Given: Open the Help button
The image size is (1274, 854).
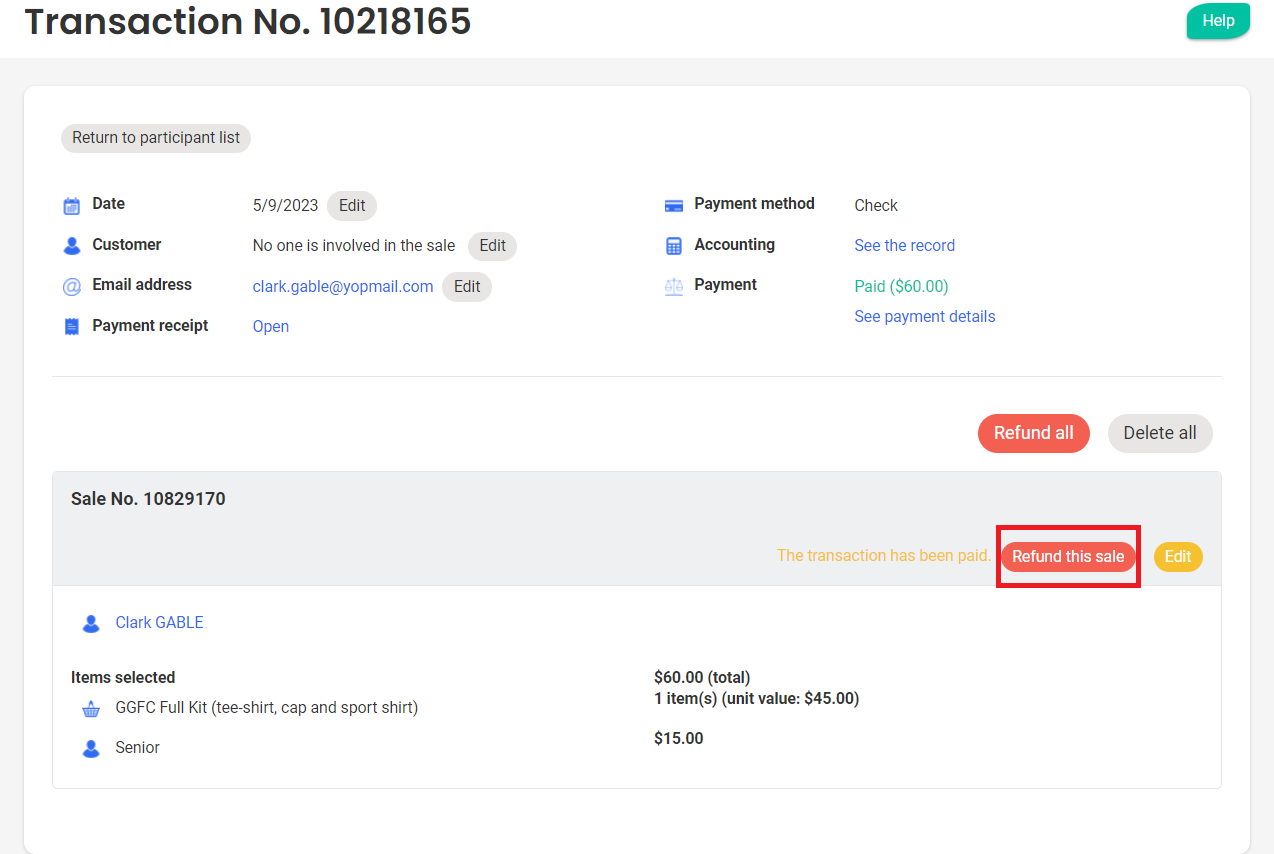Looking at the screenshot, I should click(x=1217, y=21).
